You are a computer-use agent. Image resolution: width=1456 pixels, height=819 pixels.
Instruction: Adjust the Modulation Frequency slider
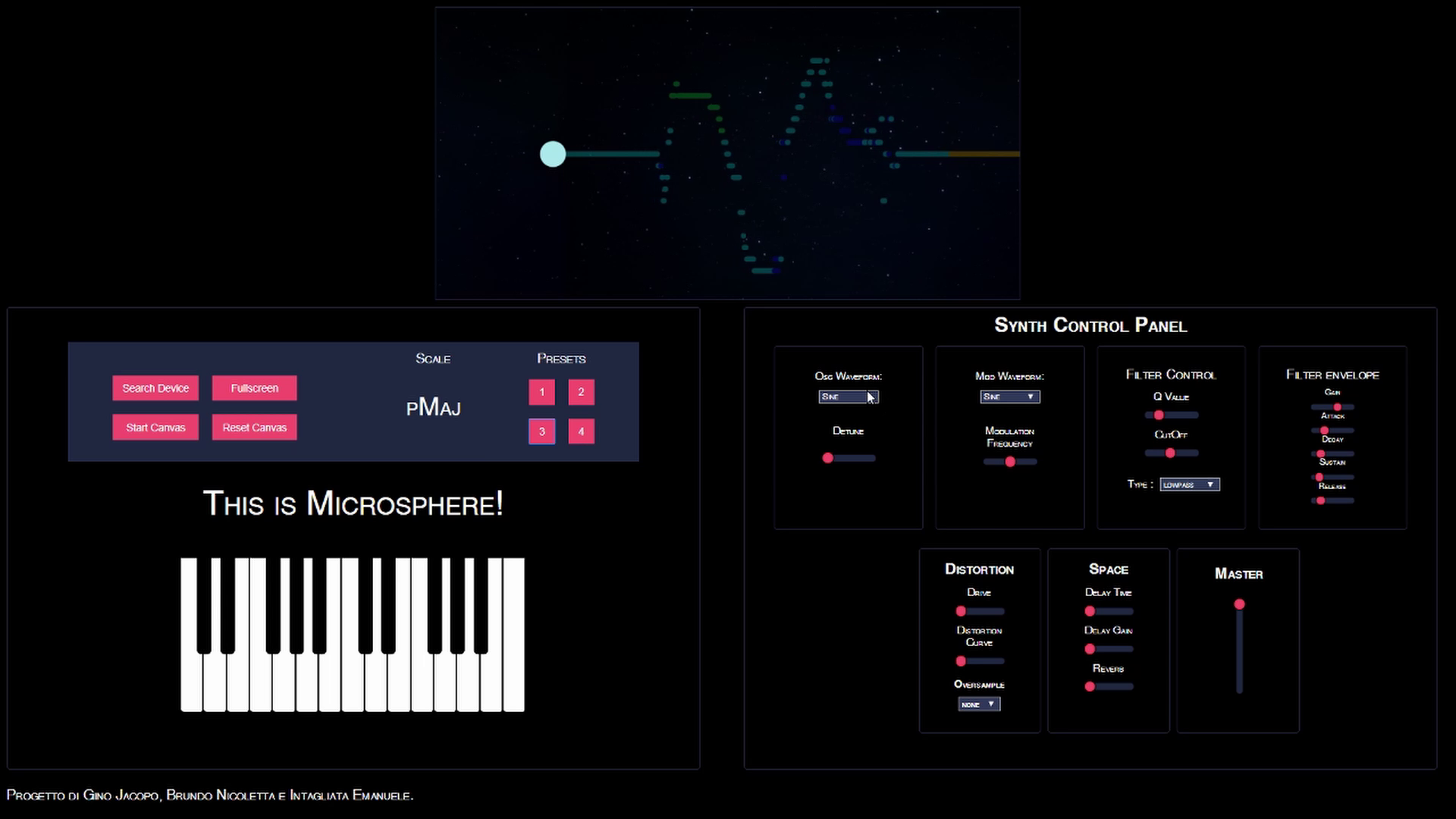pyautogui.click(x=1009, y=462)
